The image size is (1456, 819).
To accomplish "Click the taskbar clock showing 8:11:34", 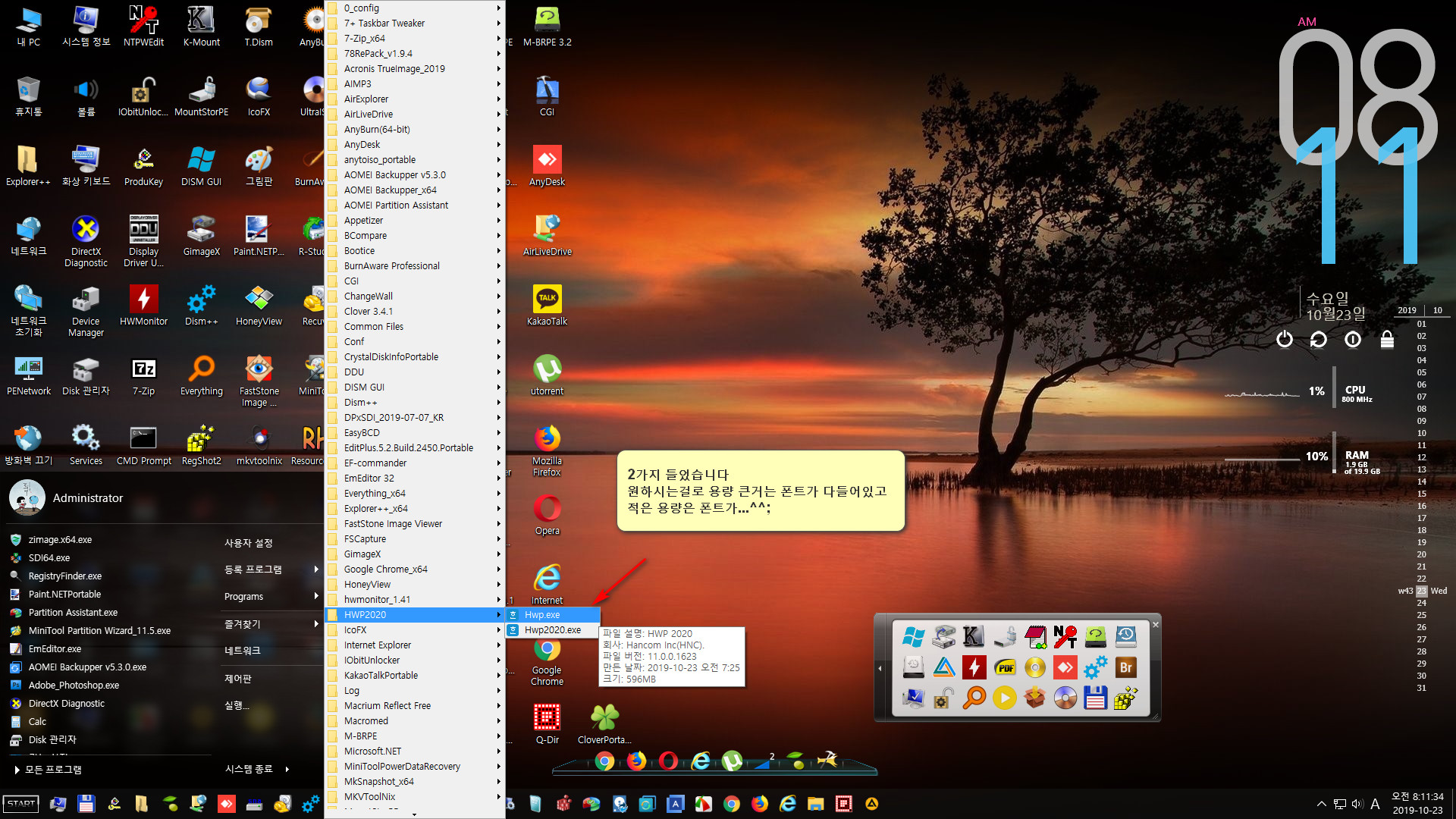I will 1417,803.
